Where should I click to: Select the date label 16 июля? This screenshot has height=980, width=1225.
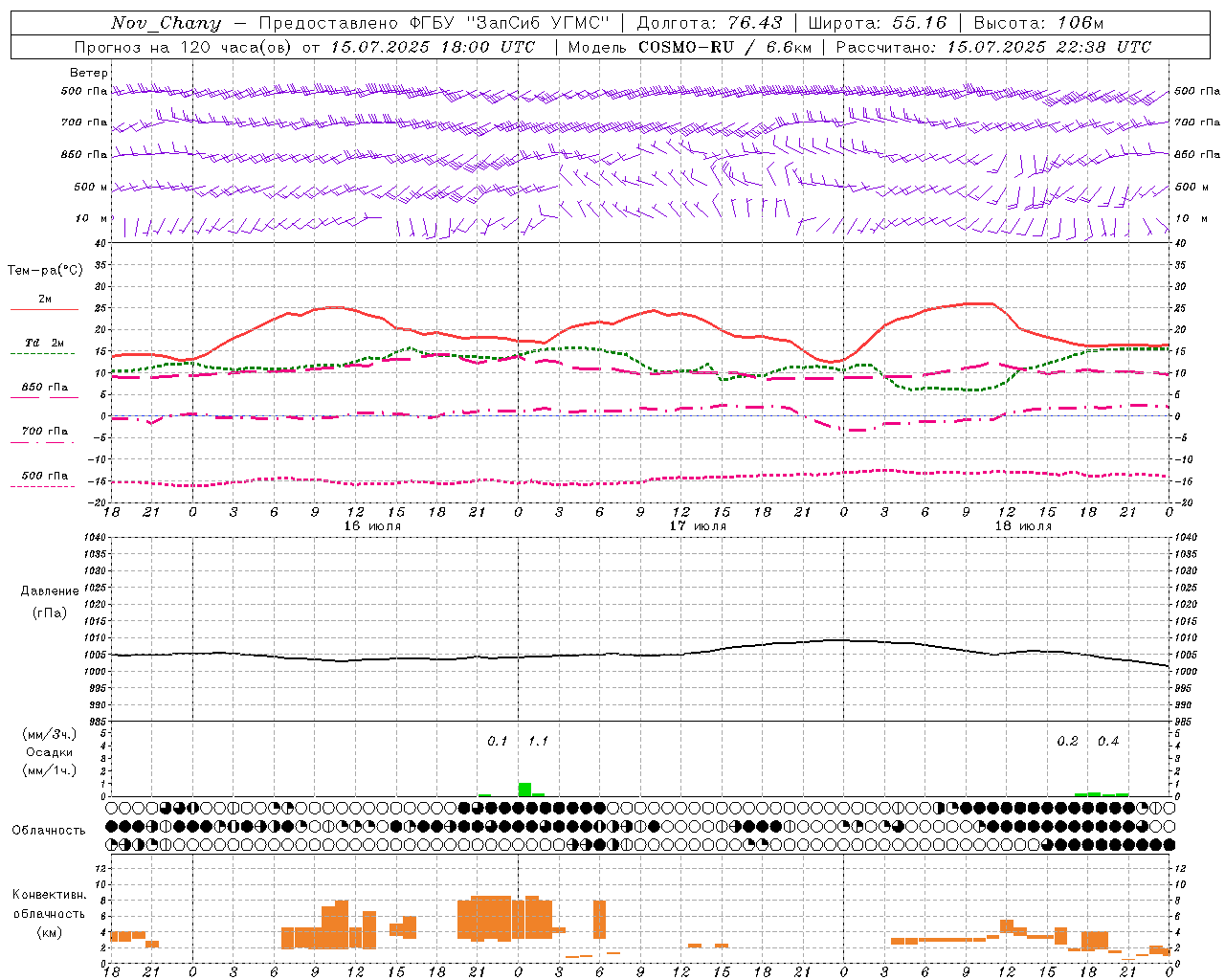pos(372,525)
